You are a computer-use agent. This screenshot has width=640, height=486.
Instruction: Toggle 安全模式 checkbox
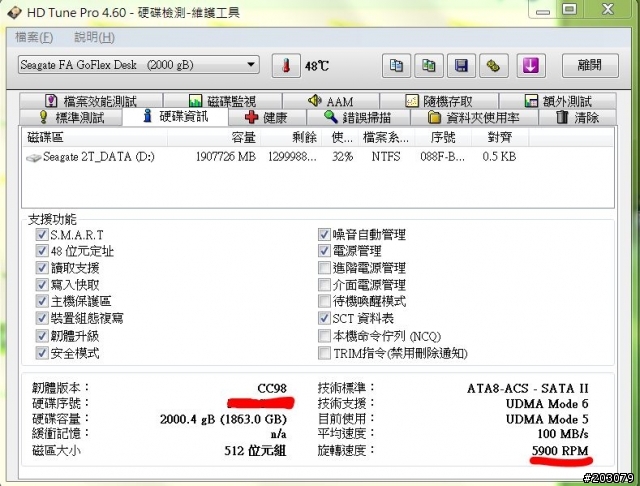coord(41,353)
